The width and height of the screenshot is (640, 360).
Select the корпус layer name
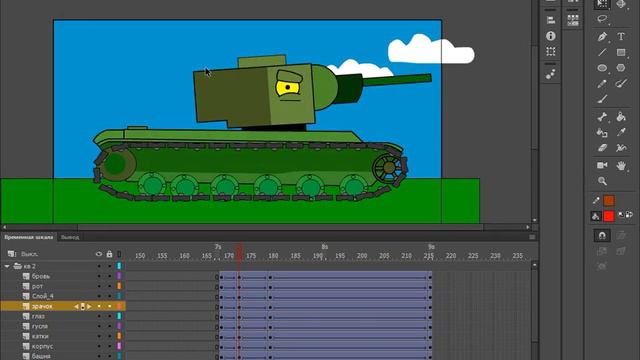click(42, 346)
